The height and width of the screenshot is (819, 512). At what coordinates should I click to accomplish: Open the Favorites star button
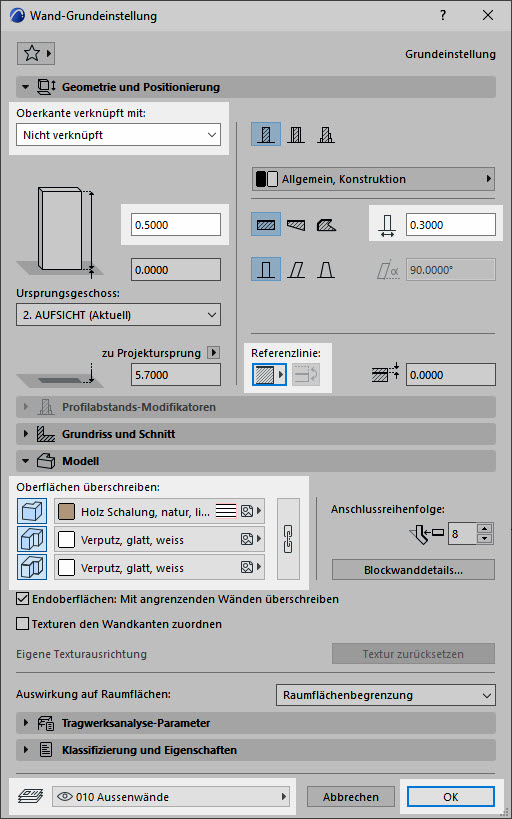pos(36,53)
